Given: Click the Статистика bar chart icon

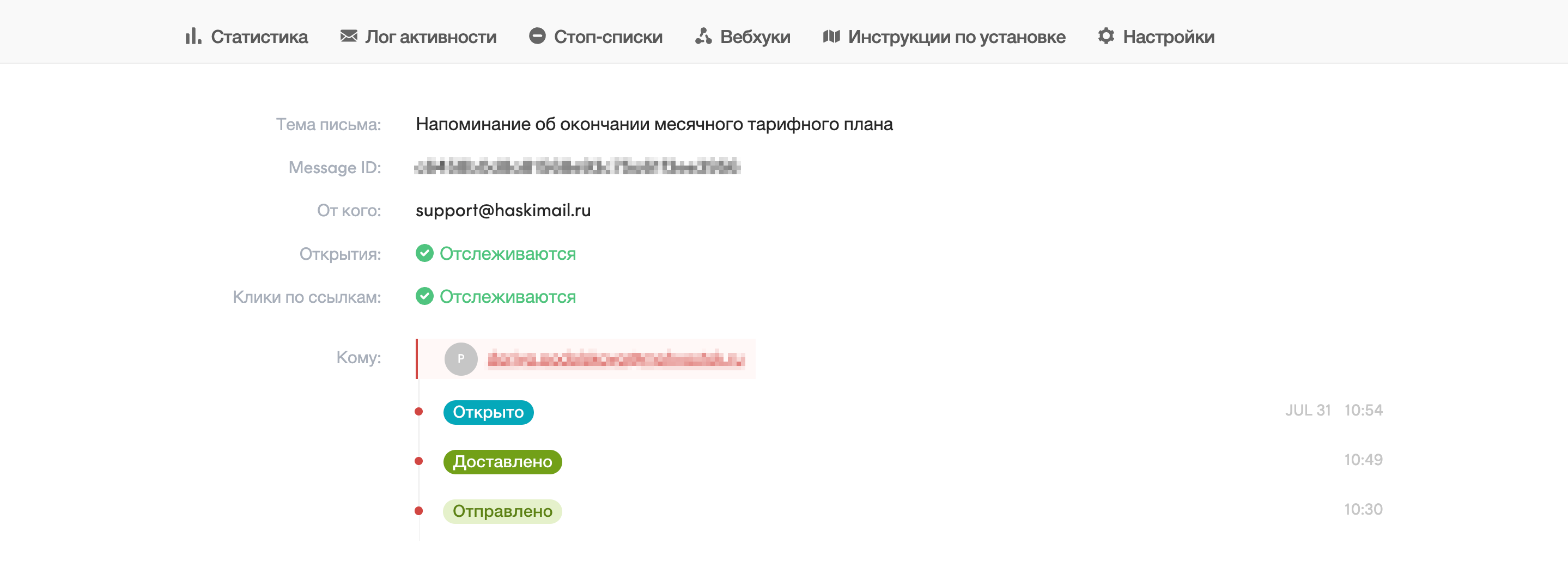Looking at the screenshot, I should [x=193, y=36].
